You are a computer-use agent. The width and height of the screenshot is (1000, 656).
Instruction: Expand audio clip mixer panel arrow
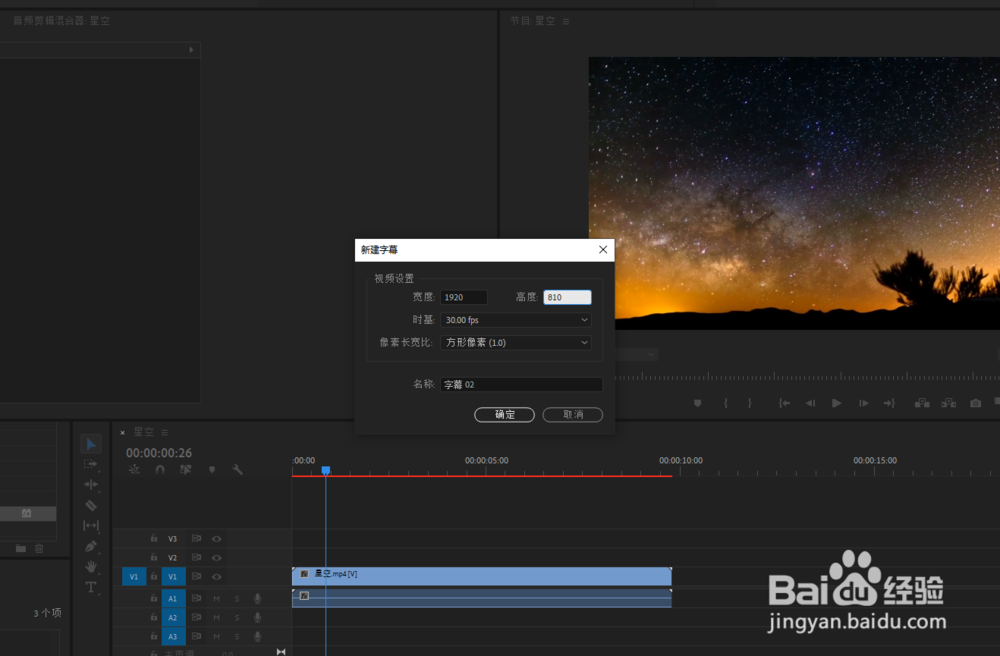tap(191, 50)
